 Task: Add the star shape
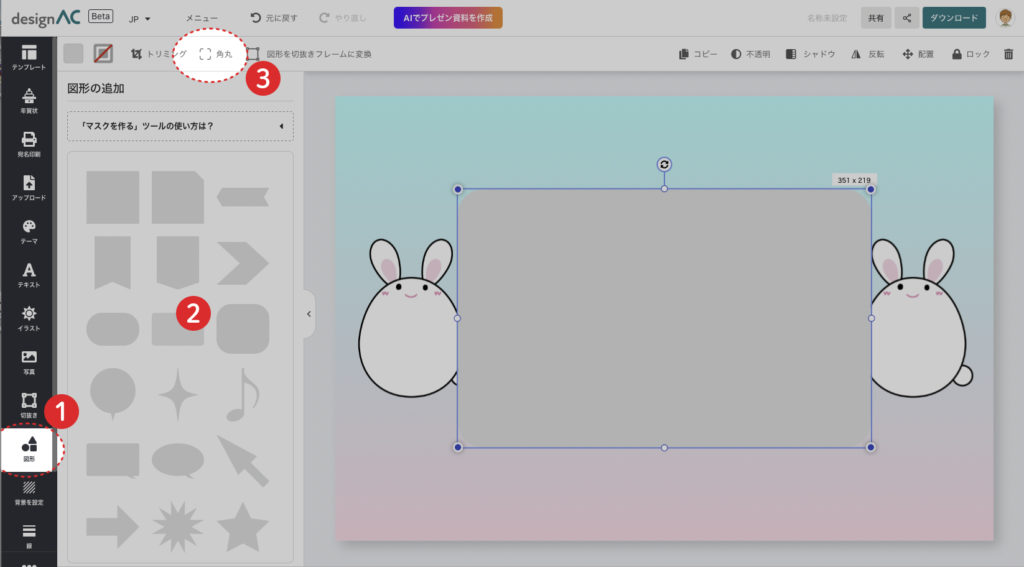[242, 526]
